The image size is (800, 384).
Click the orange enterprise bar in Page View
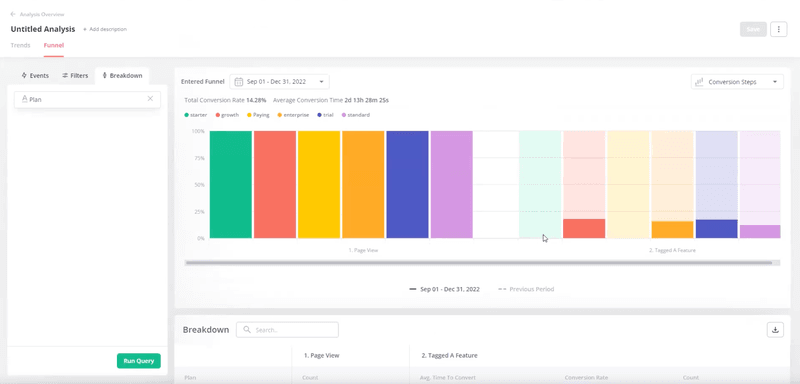click(x=363, y=185)
